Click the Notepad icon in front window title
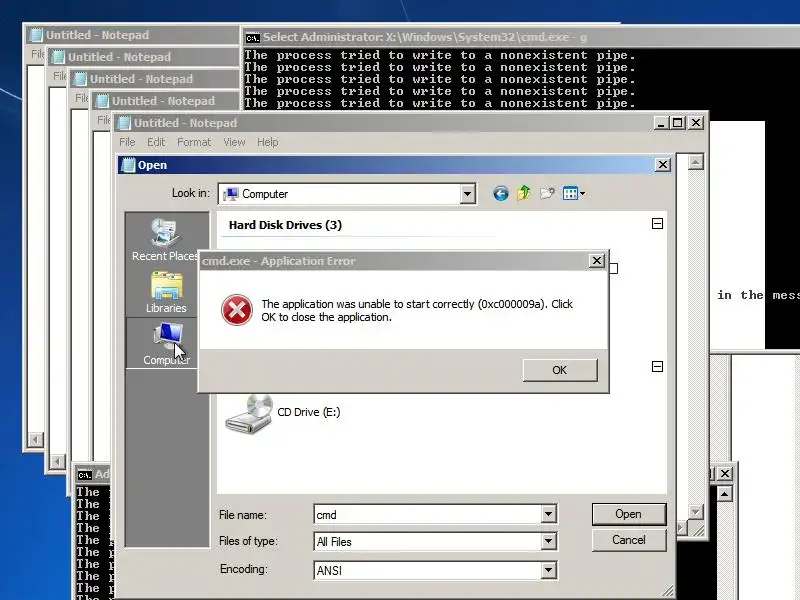Image resolution: width=800 pixels, height=600 pixels. (124, 123)
